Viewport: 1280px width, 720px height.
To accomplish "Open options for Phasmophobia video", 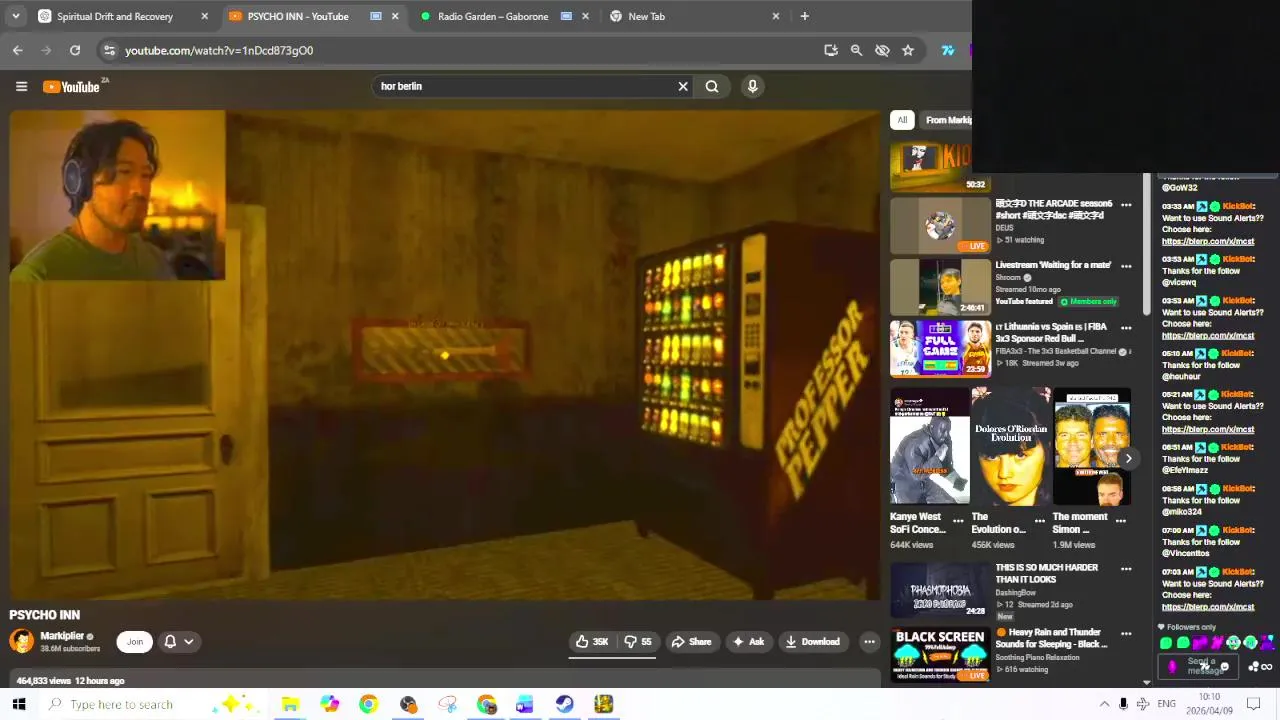I will 1126,569.
